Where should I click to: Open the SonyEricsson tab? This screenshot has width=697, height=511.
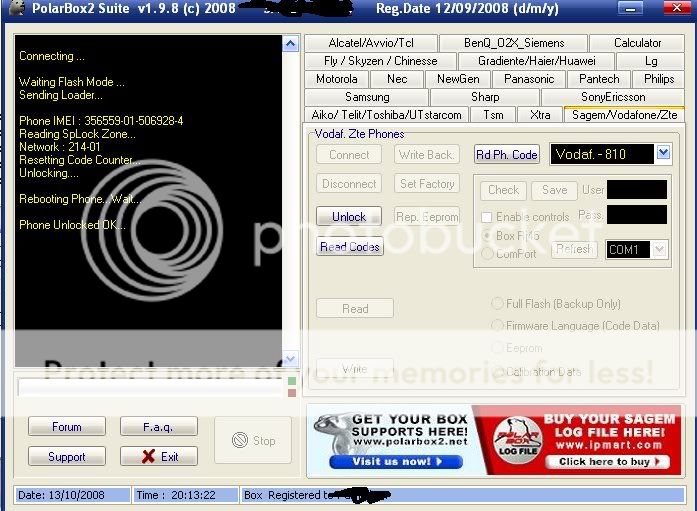(x=613, y=97)
